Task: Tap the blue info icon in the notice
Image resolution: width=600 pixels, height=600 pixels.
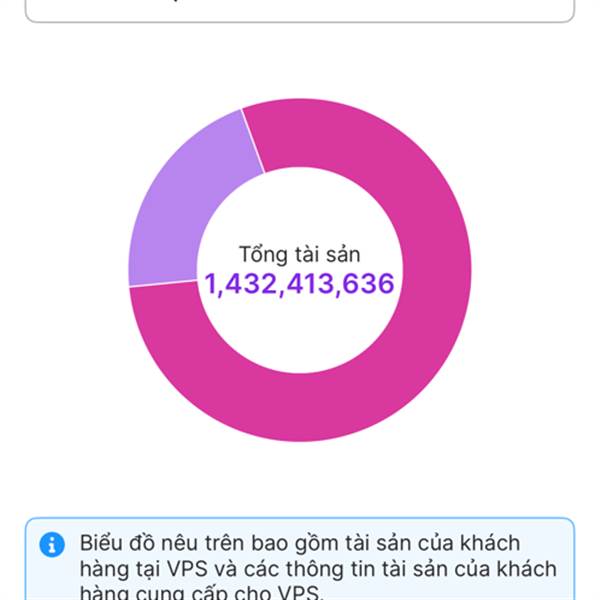Action: tap(52, 544)
